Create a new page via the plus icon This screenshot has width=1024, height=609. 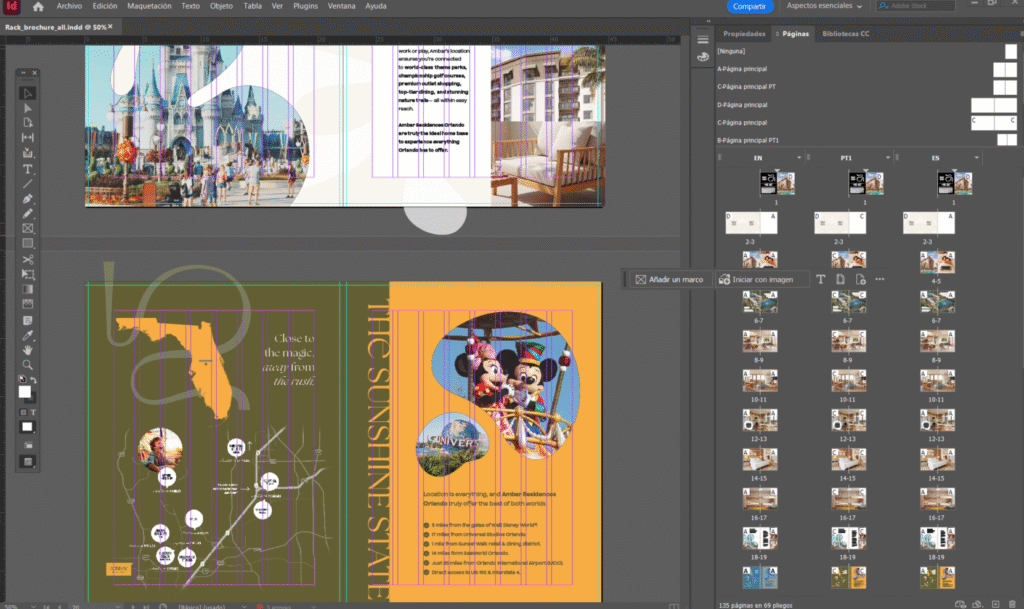coord(996,603)
